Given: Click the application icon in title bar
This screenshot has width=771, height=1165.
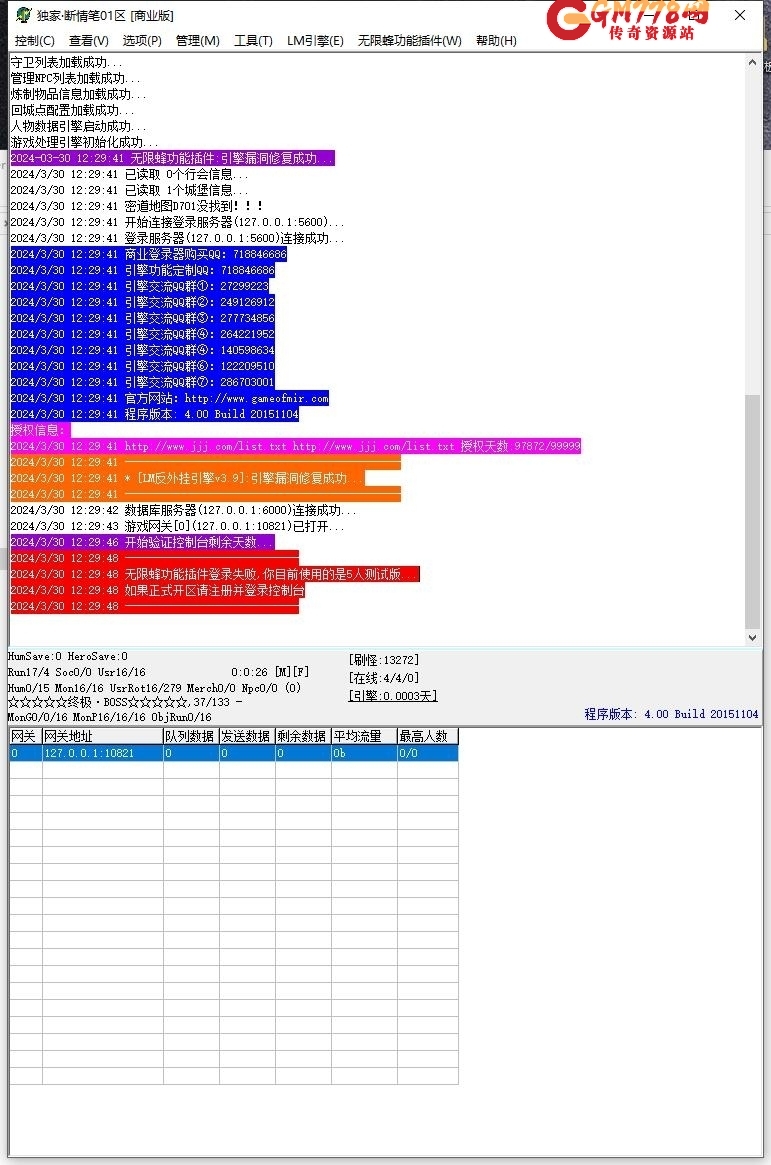Looking at the screenshot, I should (x=22, y=16).
